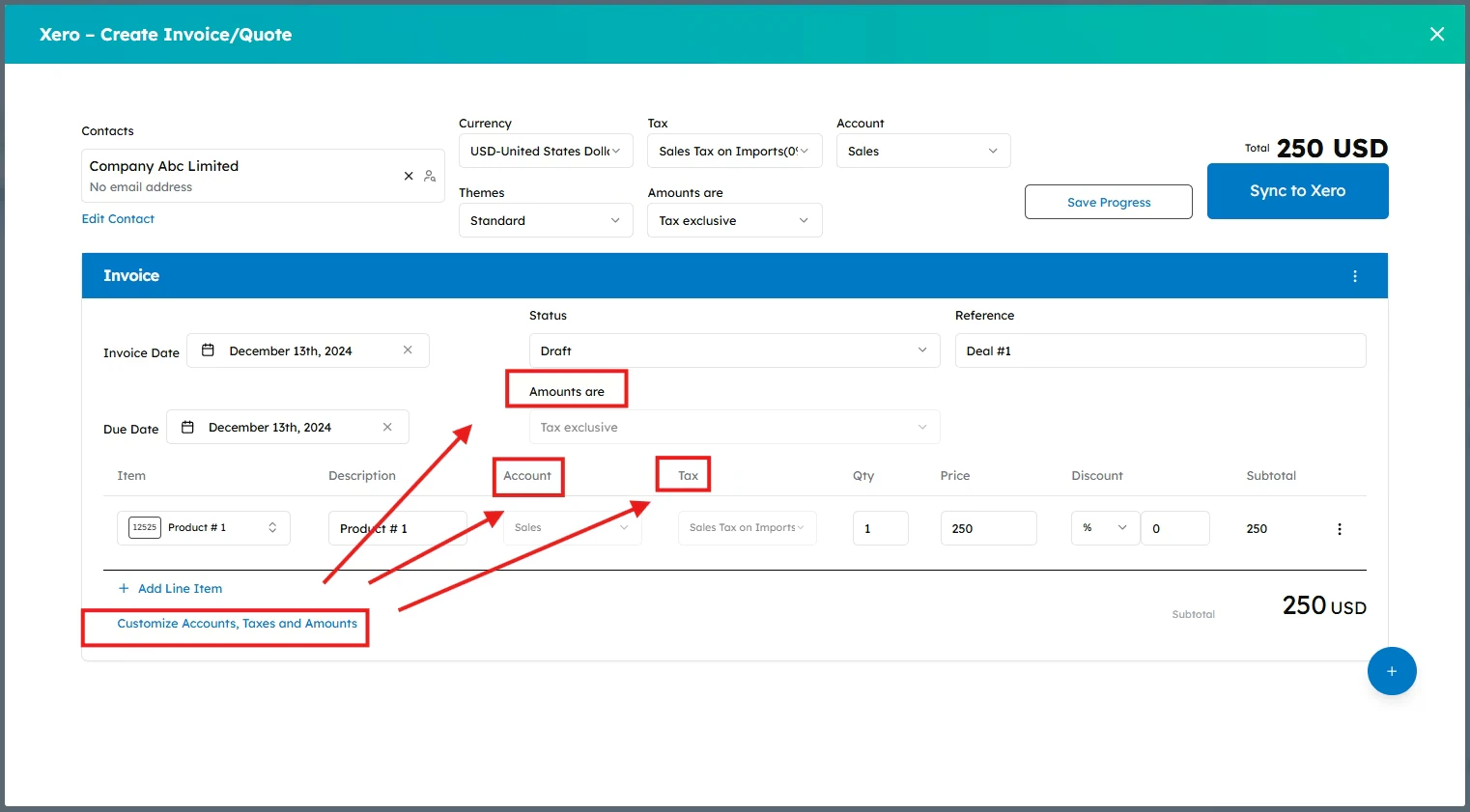The height and width of the screenshot is (812, 1470).
Task: Close the Create Invoice/Quote dialog
Action: [x=1437, y=35]
